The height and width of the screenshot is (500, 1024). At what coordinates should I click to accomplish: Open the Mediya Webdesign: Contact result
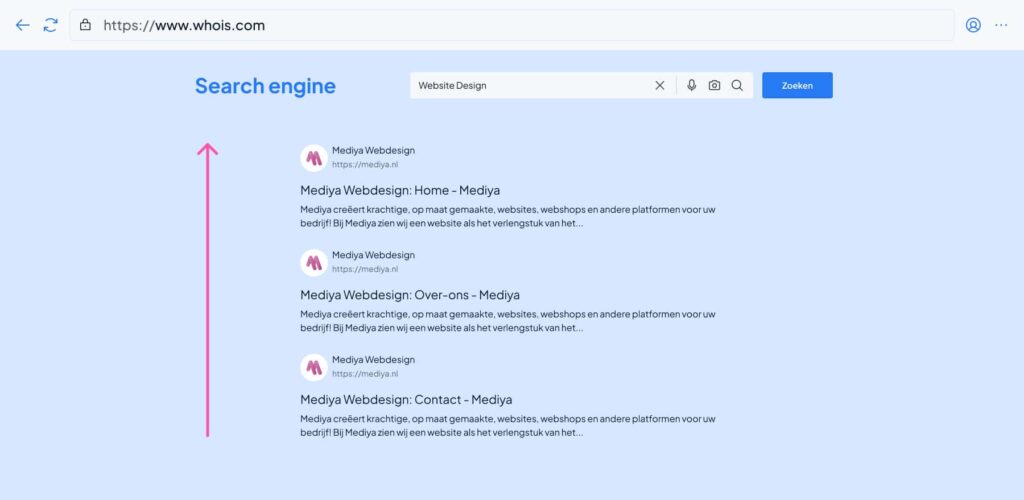click(406, 400)
